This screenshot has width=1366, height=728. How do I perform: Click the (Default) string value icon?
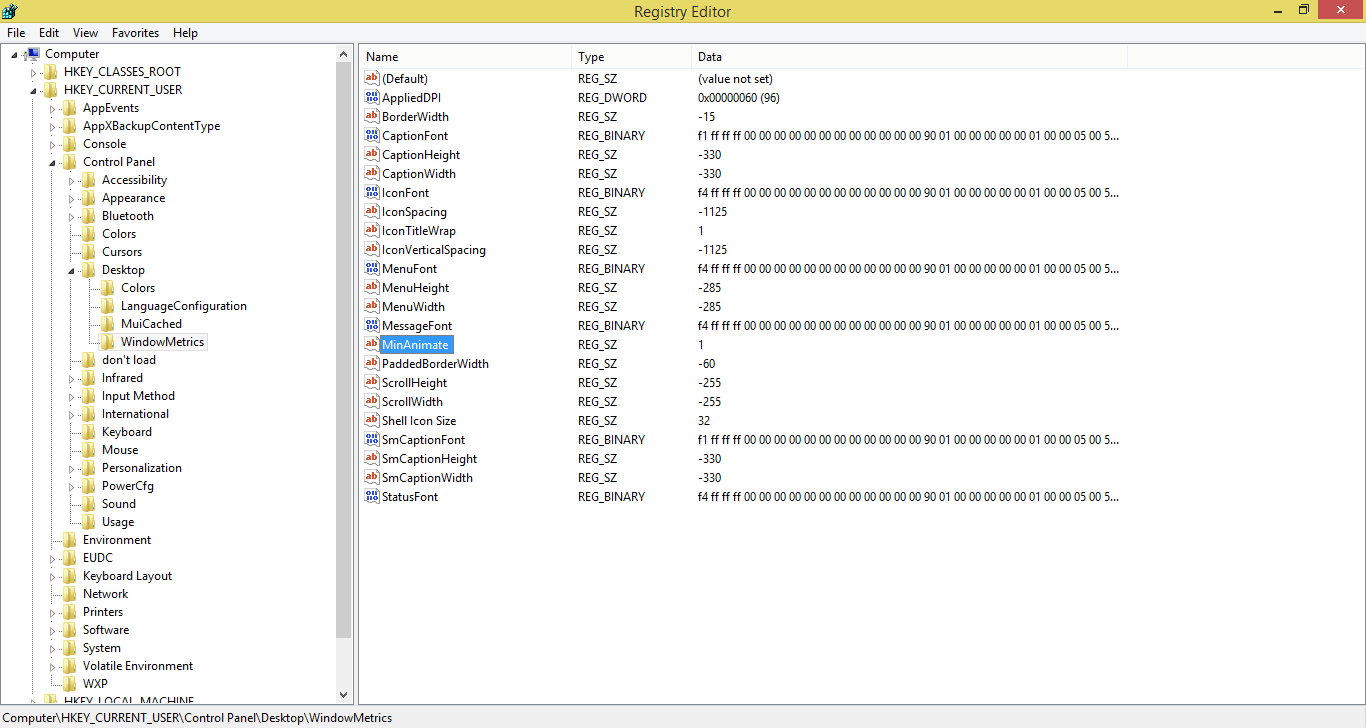tap(372, 79)
